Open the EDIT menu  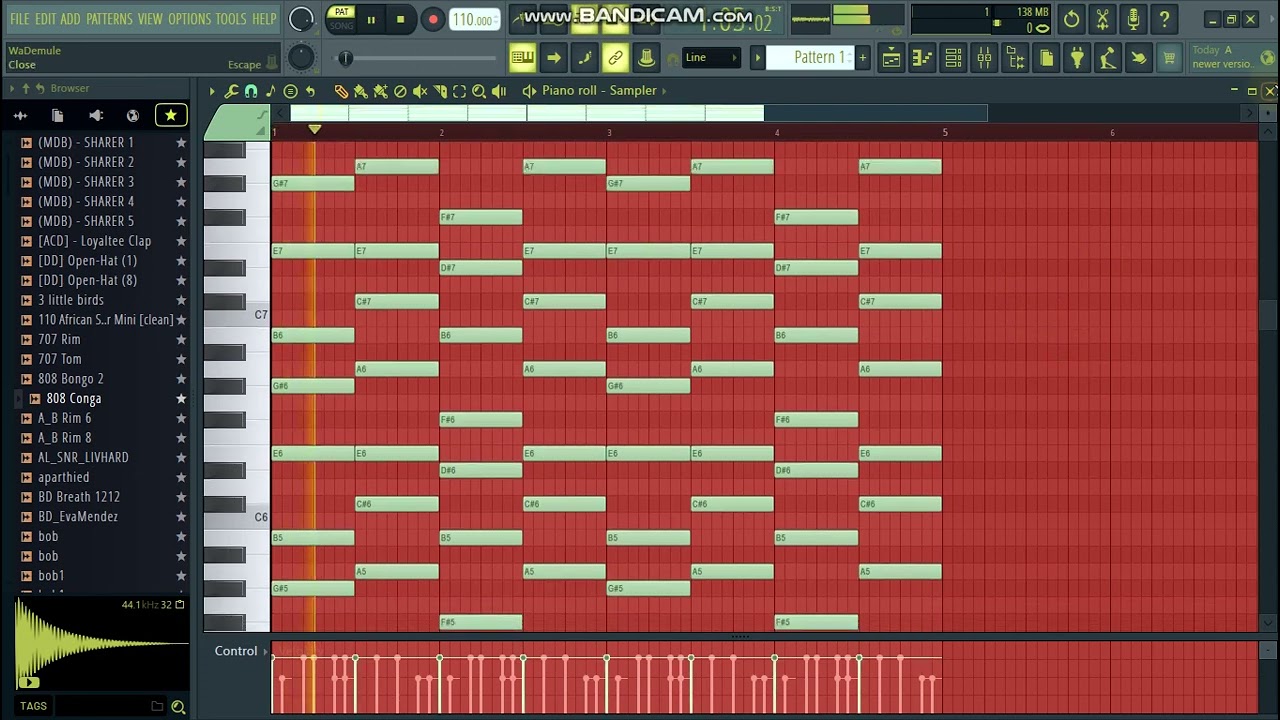coord(45,19)
